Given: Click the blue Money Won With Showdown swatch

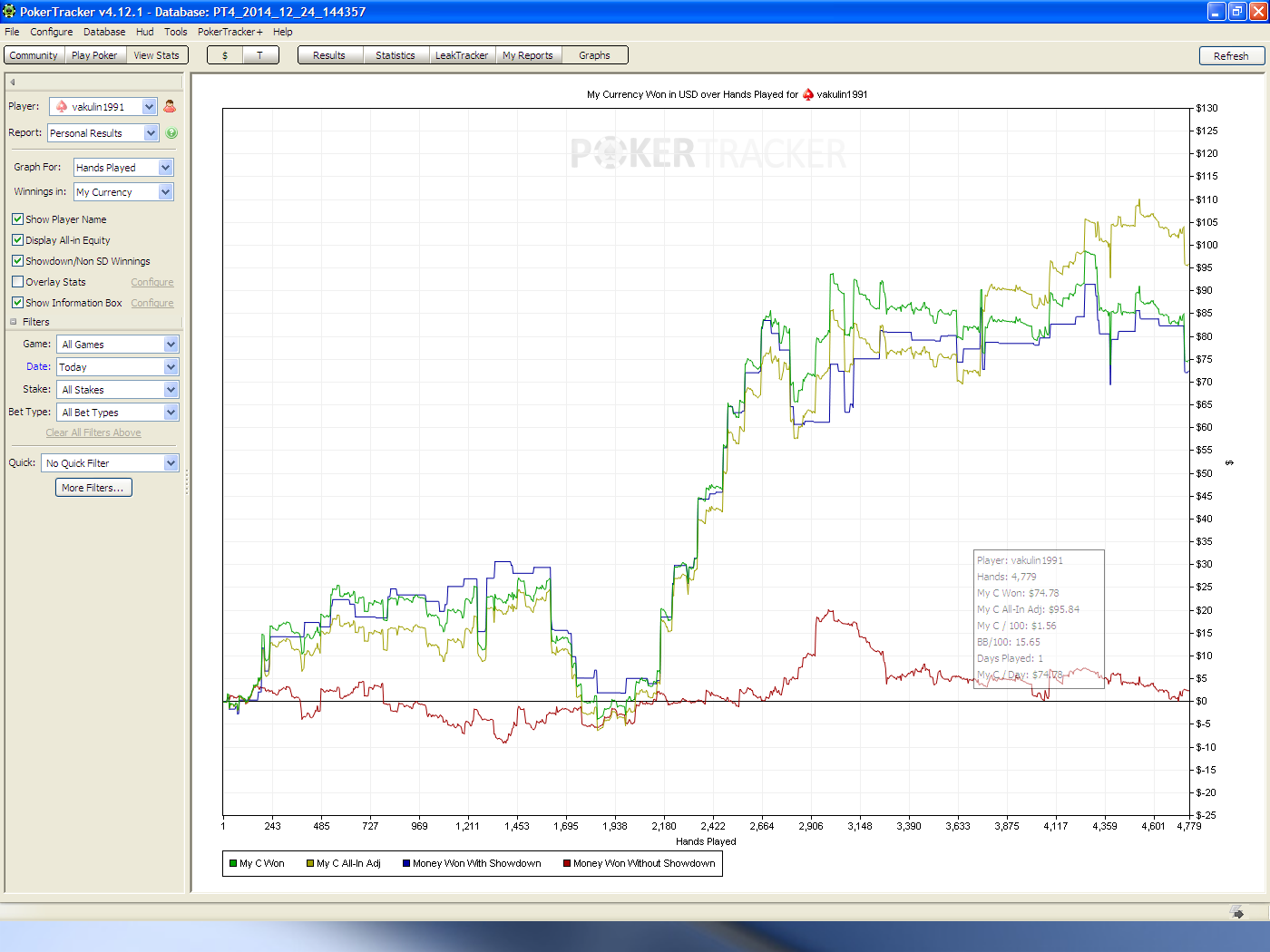Looking at the screenshot, I should 406,863.
